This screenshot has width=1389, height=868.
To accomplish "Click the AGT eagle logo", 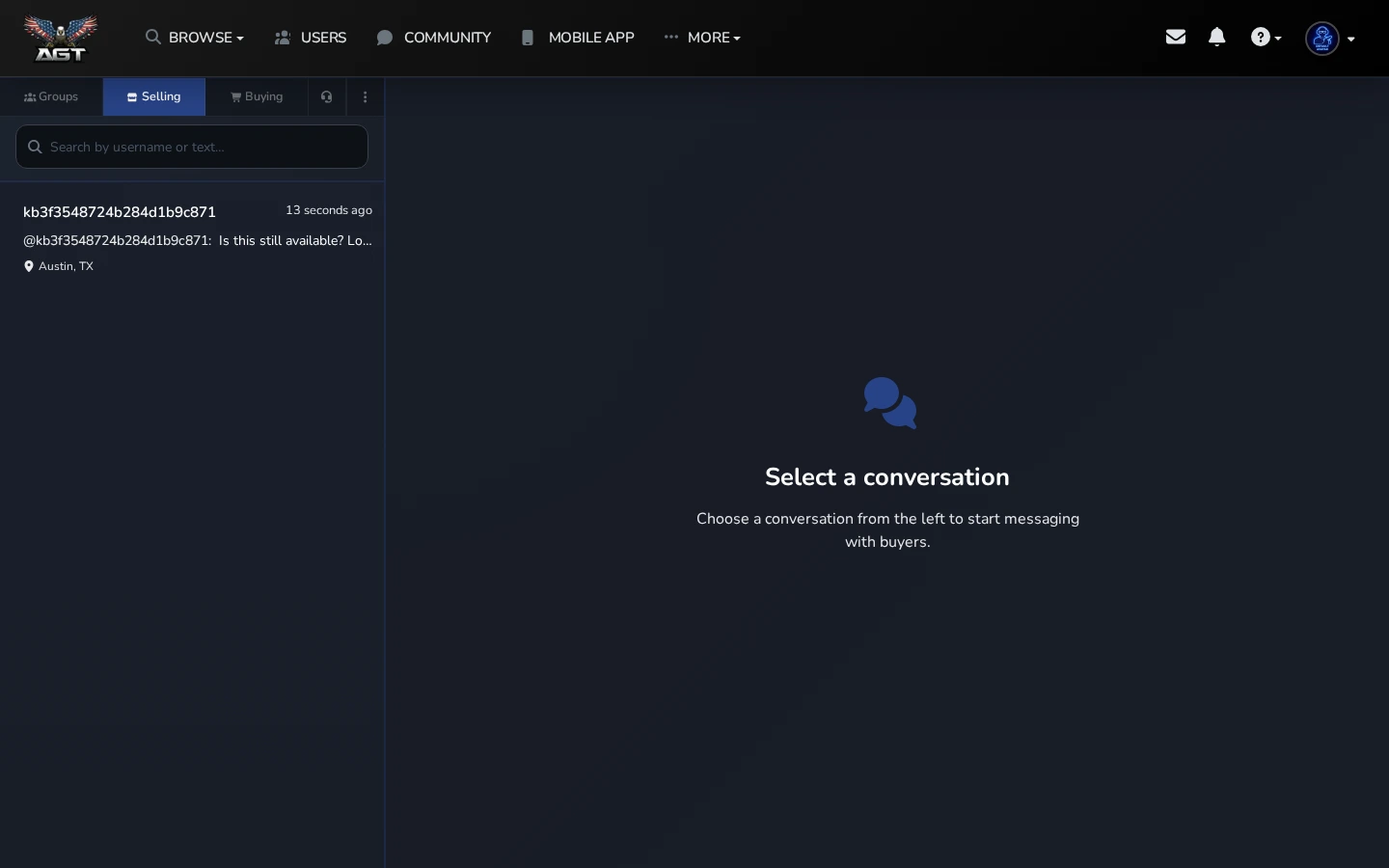I will point(61,39).
